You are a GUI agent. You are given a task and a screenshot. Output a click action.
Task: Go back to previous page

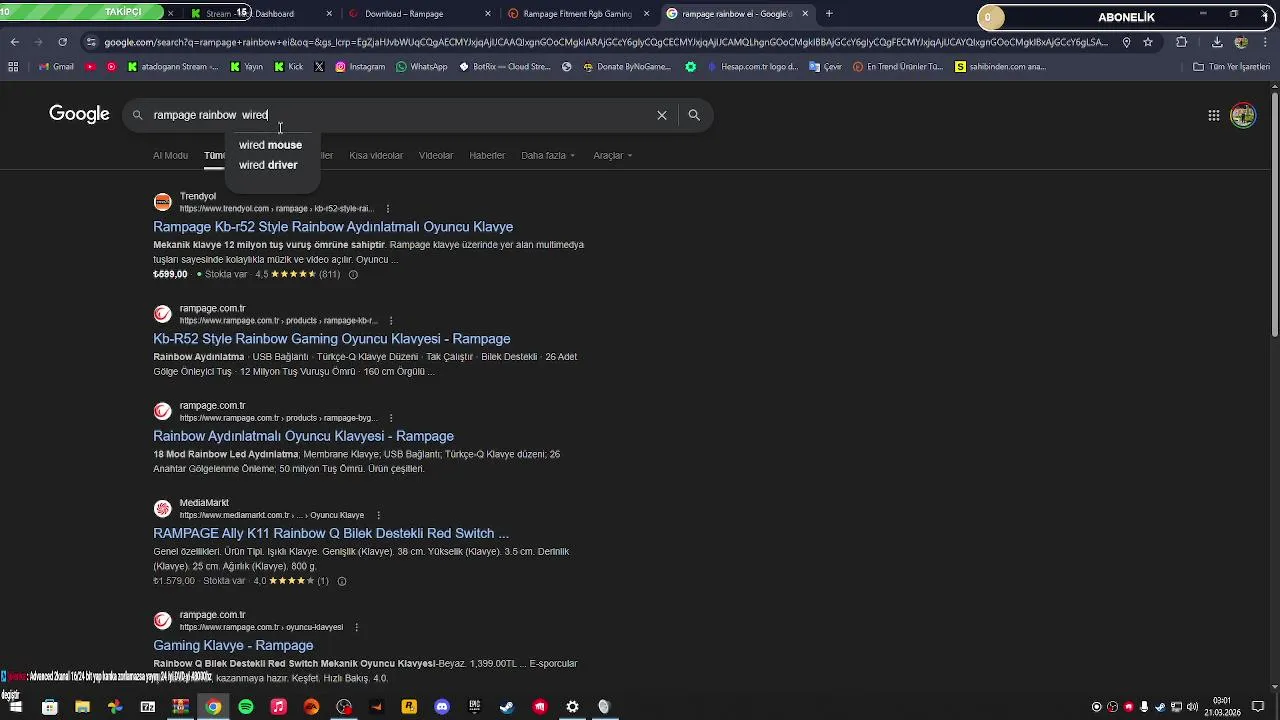pos(14,42)
